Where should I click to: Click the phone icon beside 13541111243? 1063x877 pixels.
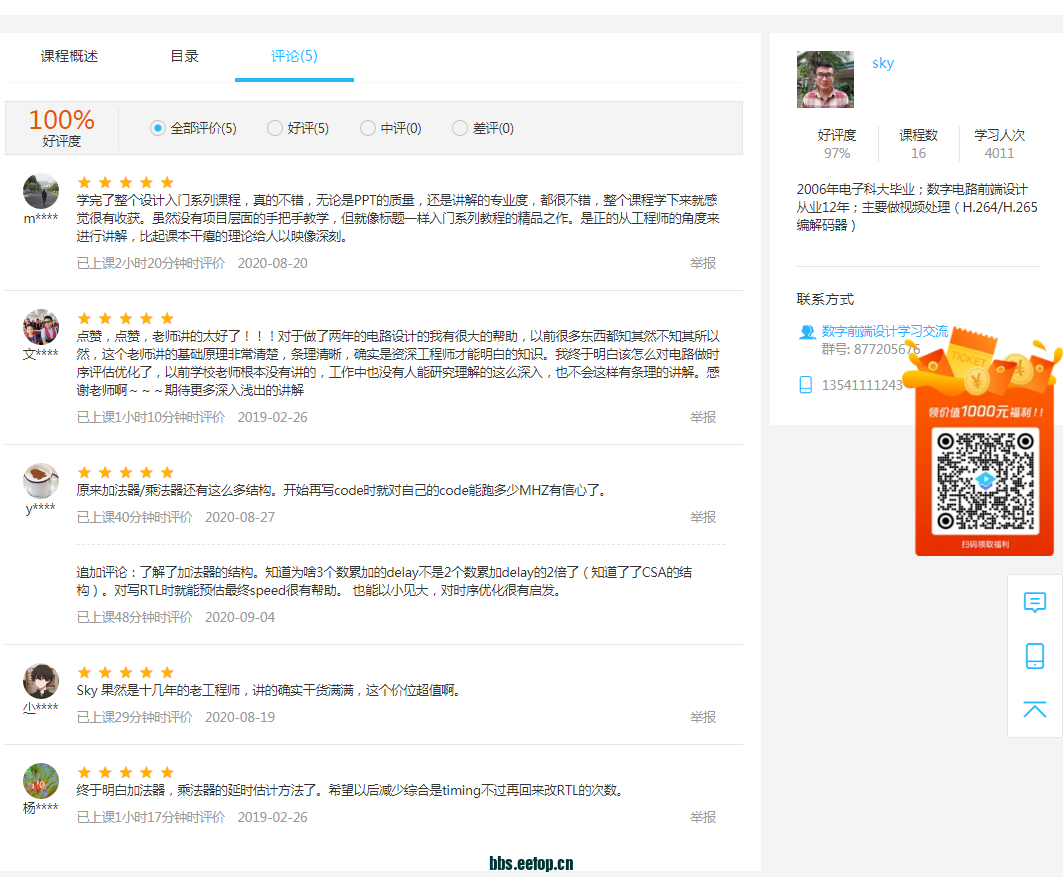click(x=806, y=385)
